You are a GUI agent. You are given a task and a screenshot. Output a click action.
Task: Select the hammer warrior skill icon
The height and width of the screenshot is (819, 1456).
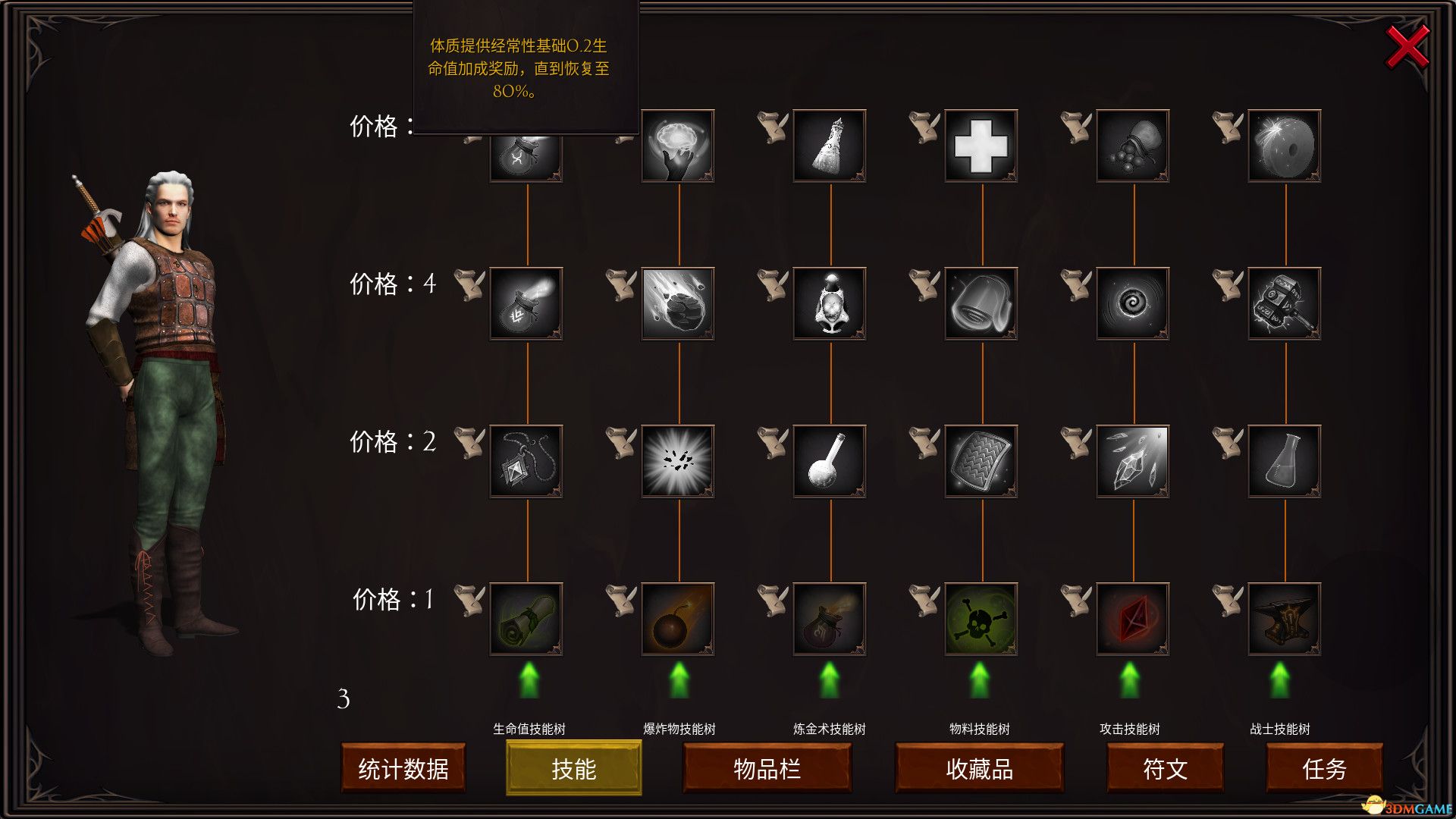[x=1285, y=303]
